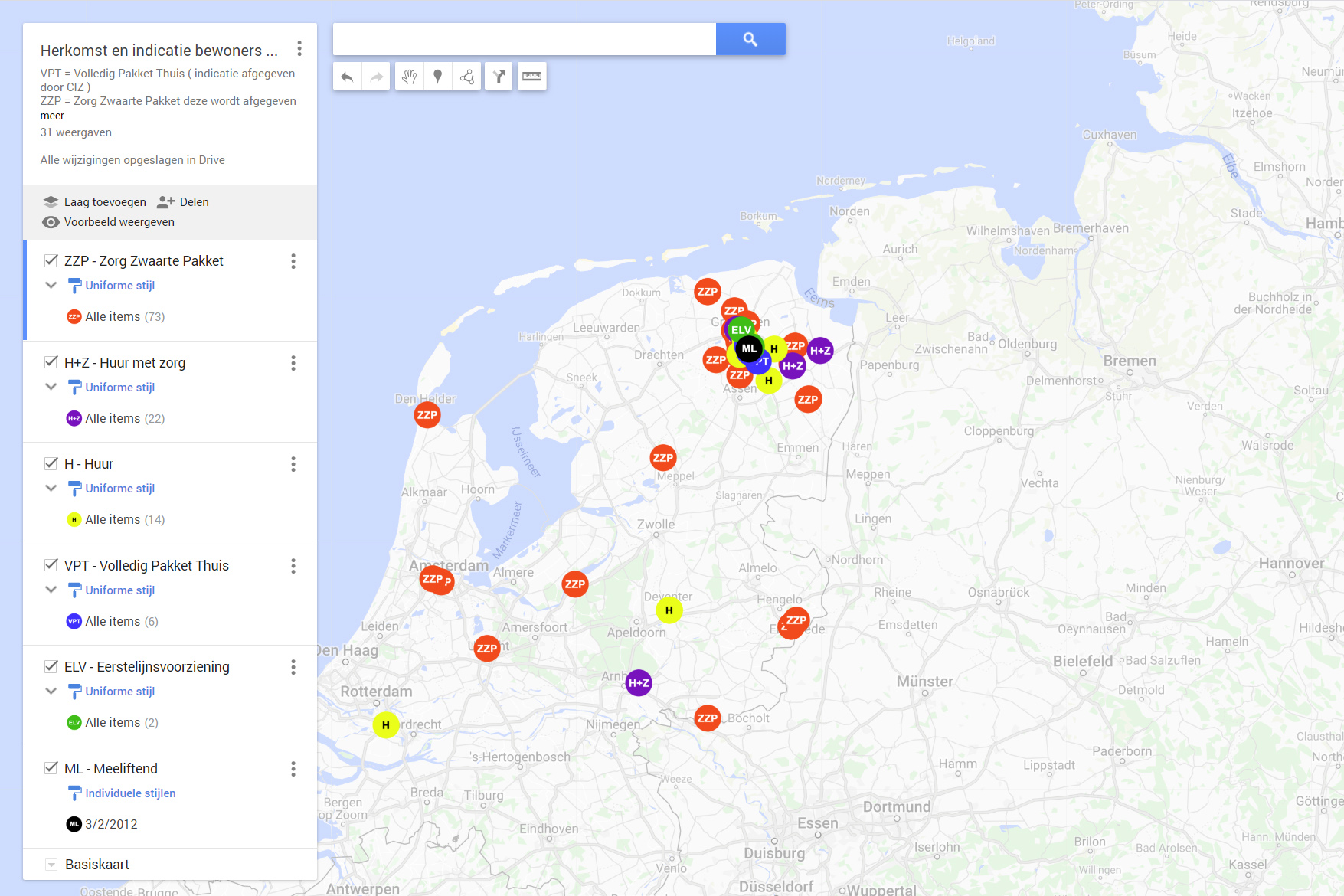Click the blue search magnifier button
The height and width of the screenshot is (896, 1344).
[x=750, y=39]
